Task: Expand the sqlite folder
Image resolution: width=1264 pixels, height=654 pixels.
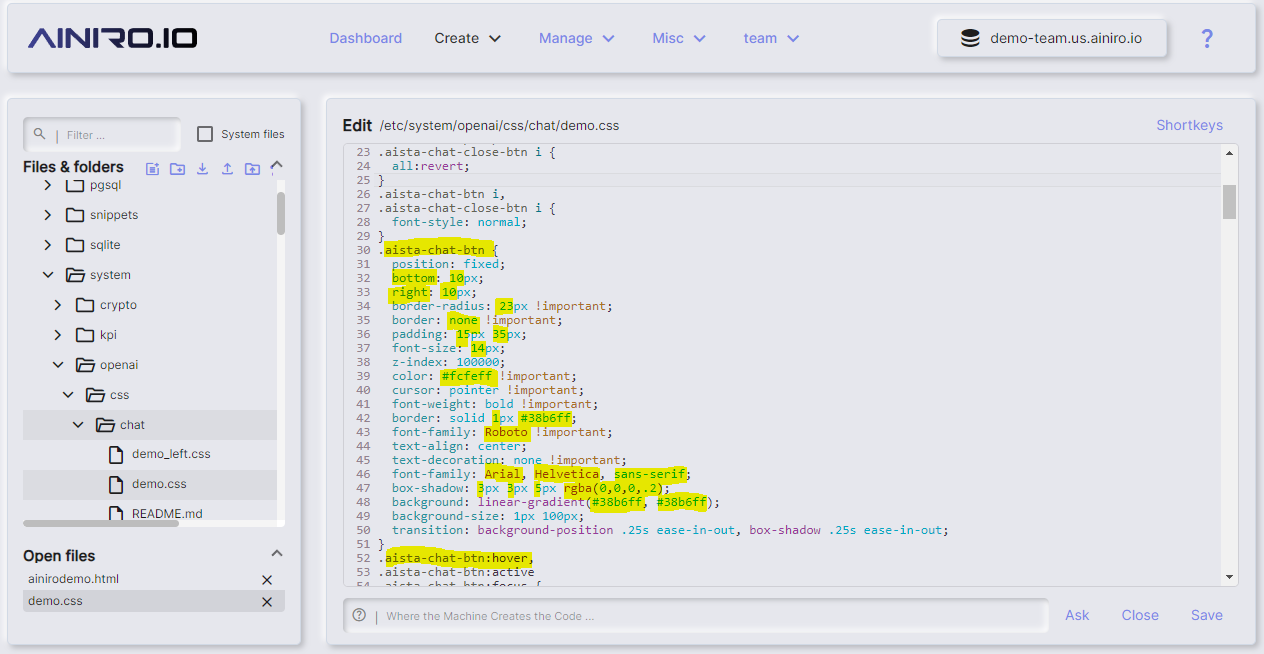Action: point(48,245)
